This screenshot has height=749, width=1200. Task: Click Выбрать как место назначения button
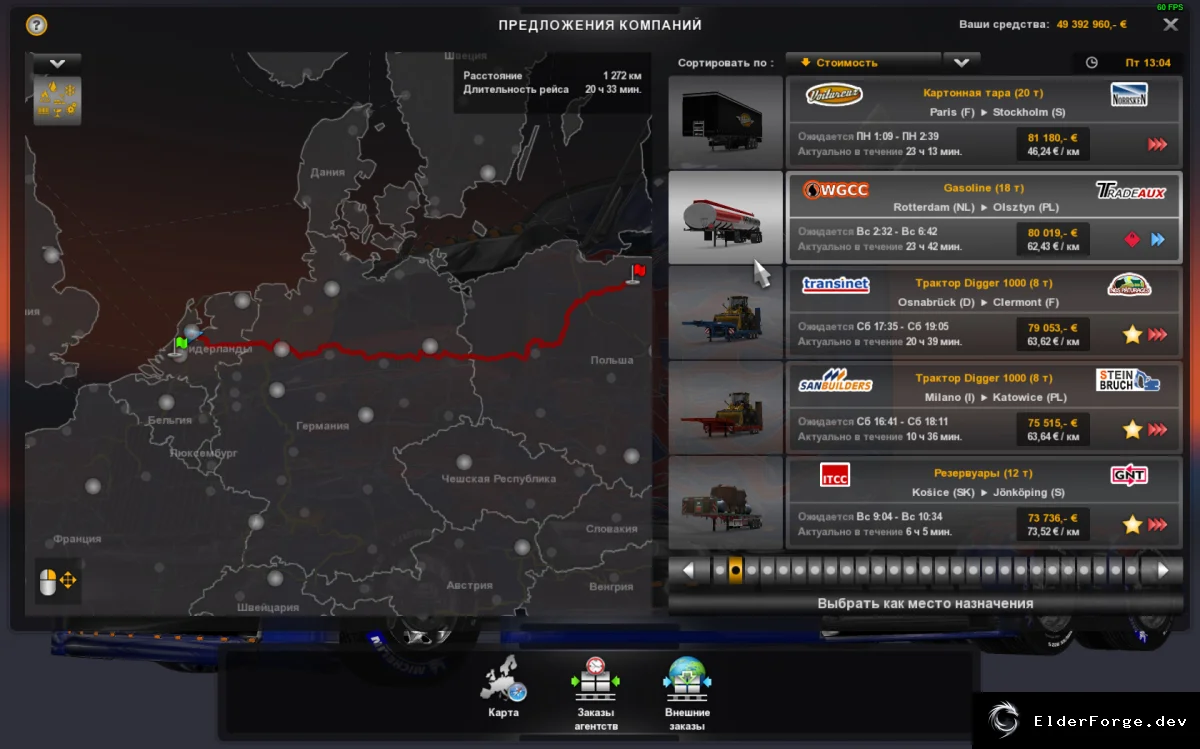point(925,603)
